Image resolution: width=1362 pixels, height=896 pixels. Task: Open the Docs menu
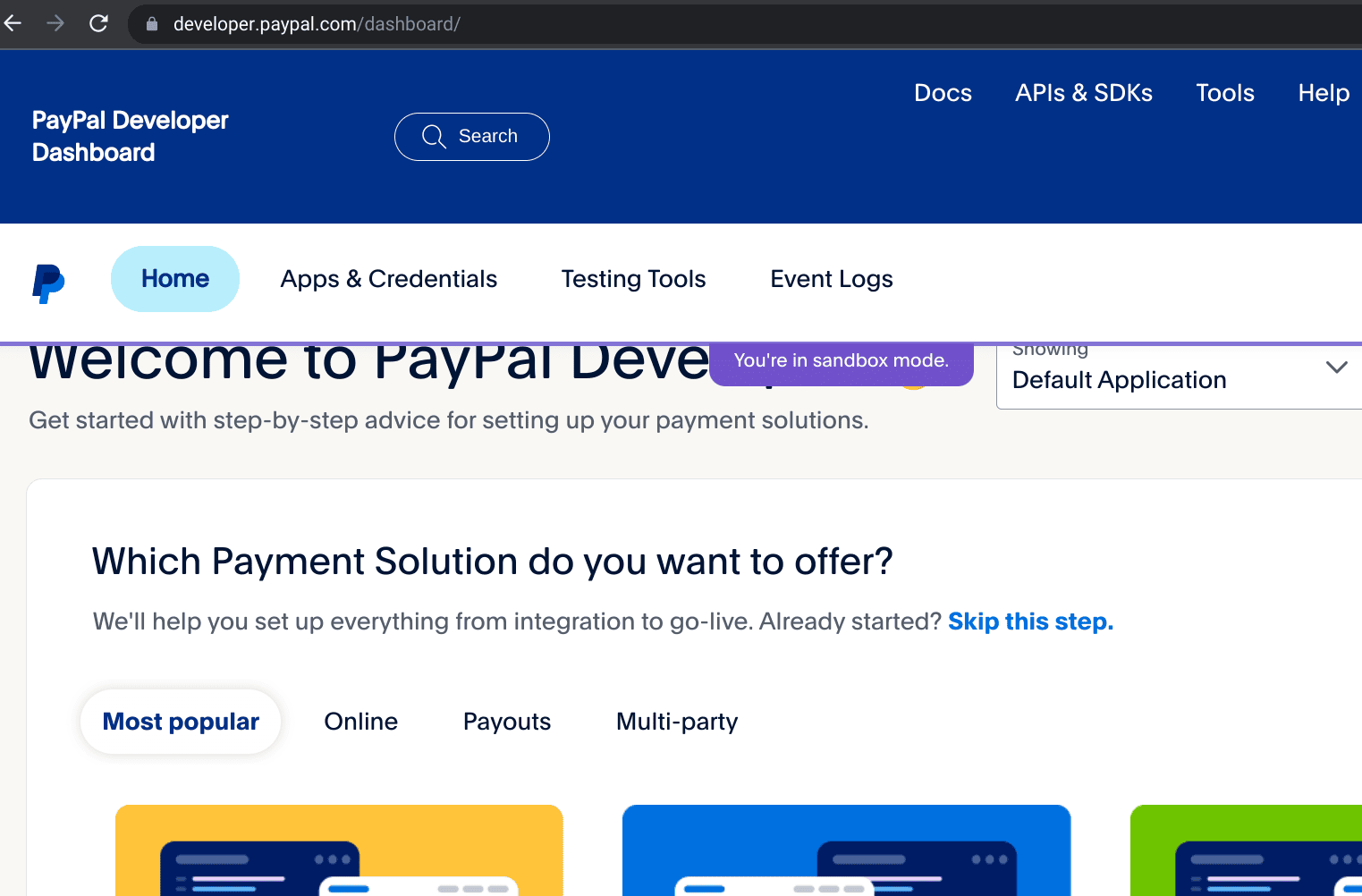point(943,93)
